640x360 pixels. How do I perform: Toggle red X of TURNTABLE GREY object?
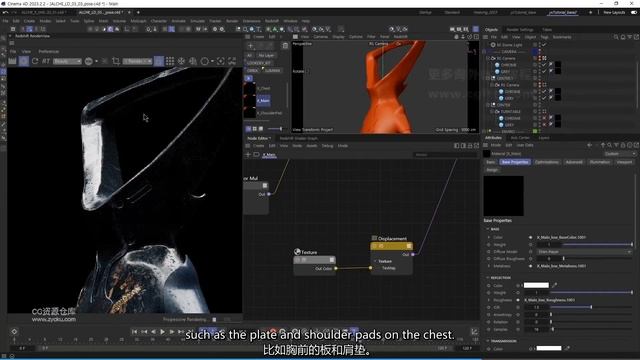tap(544, 125)
